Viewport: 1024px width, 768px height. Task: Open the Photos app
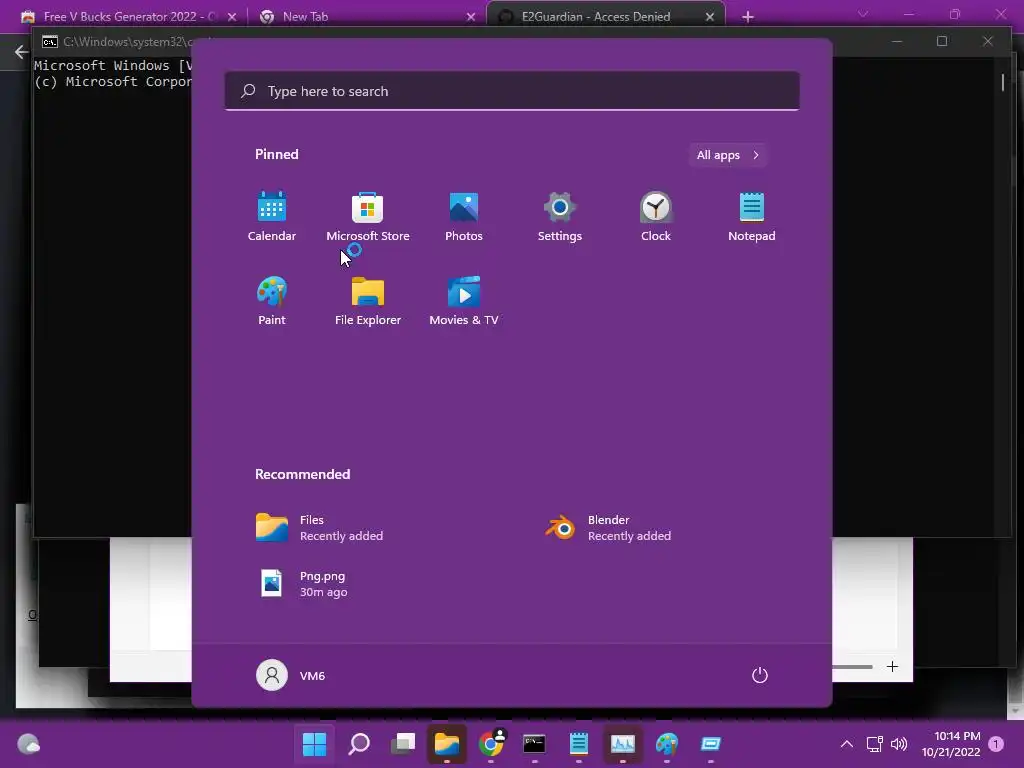point(464,217)
